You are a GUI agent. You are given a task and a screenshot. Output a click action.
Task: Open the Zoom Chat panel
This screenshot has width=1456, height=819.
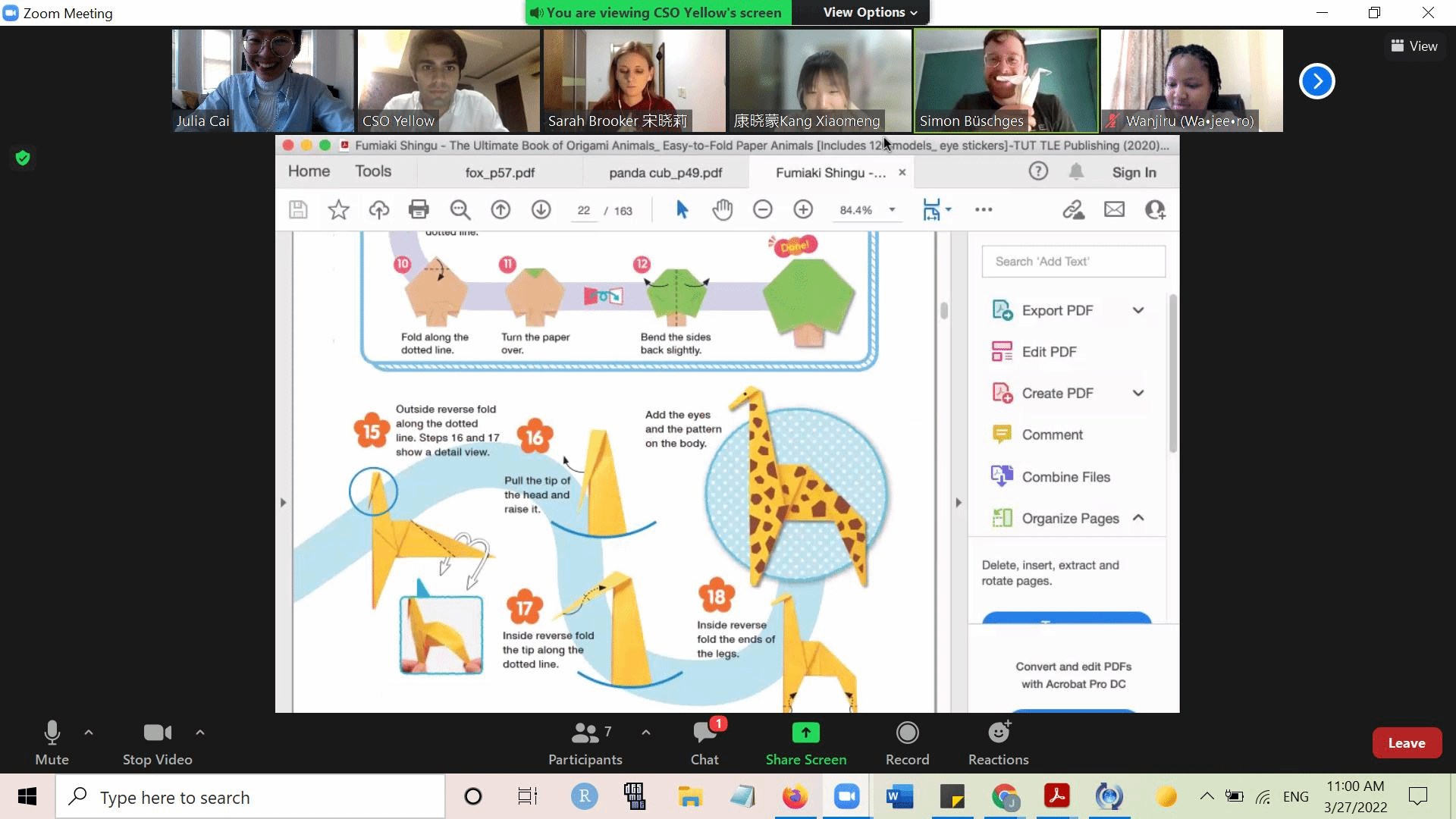click(x=704, y=743)
